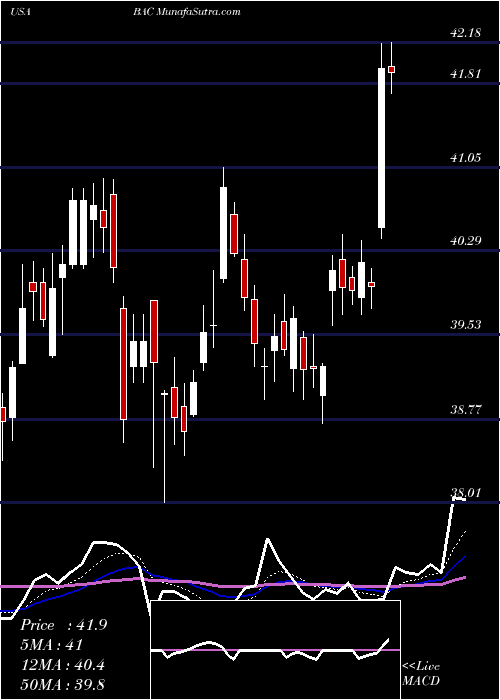Click the 50MA : 39.8 readout
The height and width of the screenshot is (700, 500).
click(x=62, y=685)
